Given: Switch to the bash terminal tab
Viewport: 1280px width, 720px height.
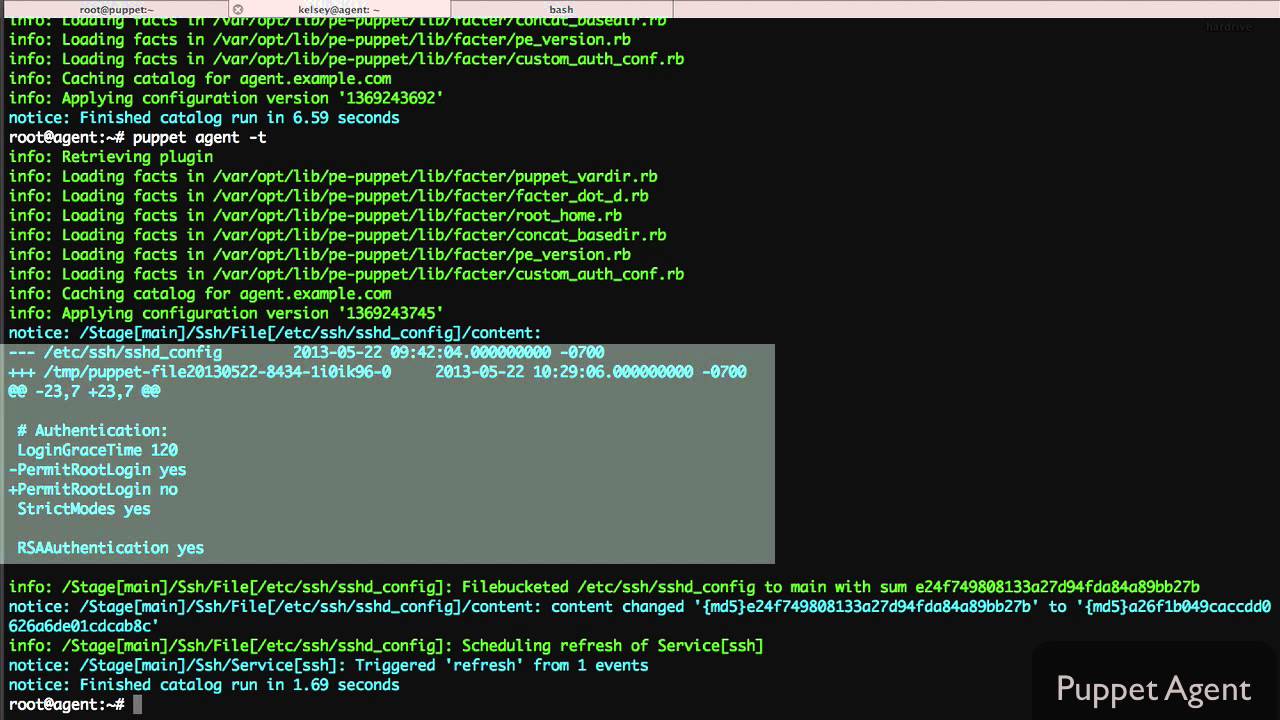Looking at the screenshot, I should (x=561, y=9).
